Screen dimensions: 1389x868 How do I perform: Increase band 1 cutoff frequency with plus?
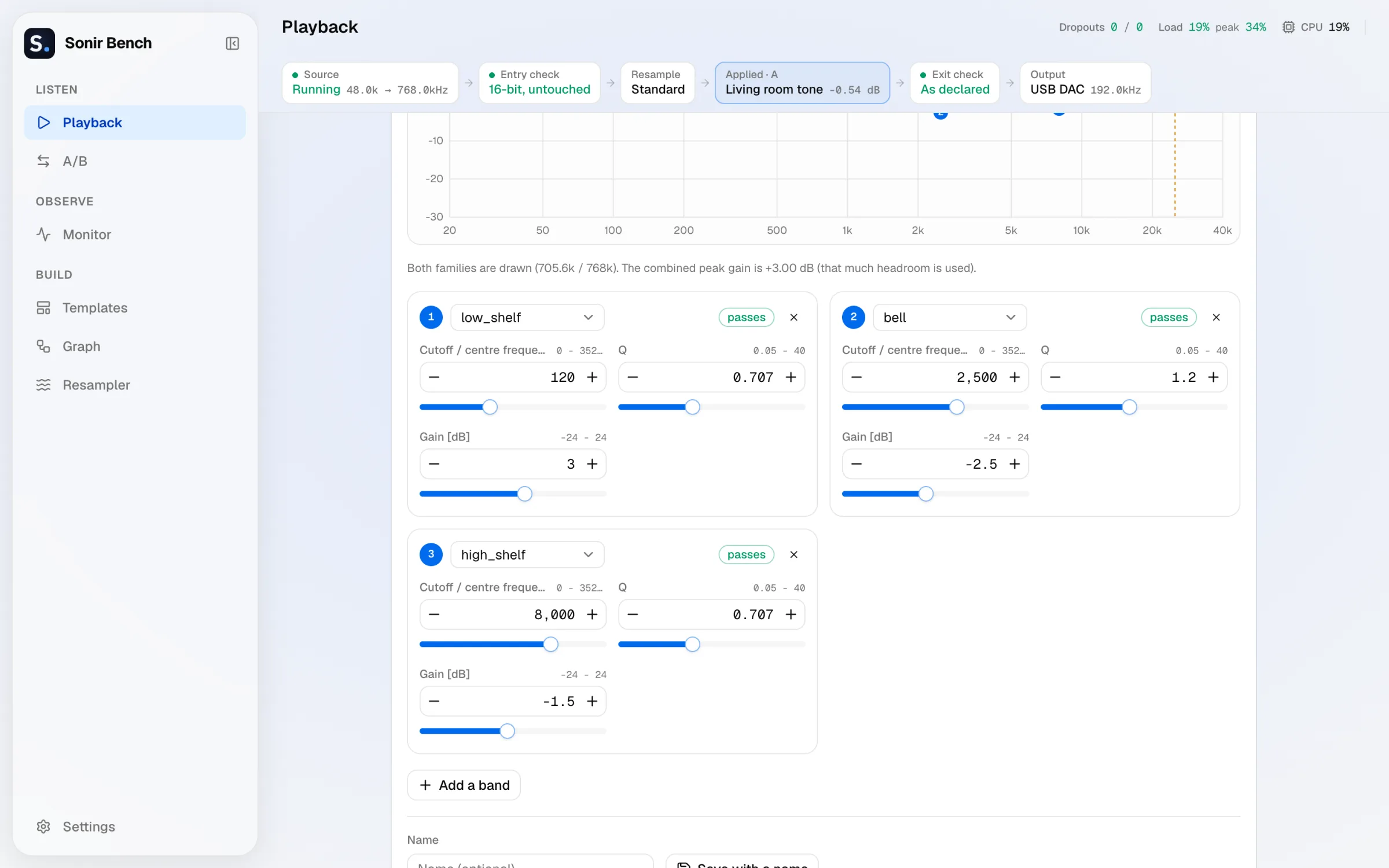[x=592, y=377]
